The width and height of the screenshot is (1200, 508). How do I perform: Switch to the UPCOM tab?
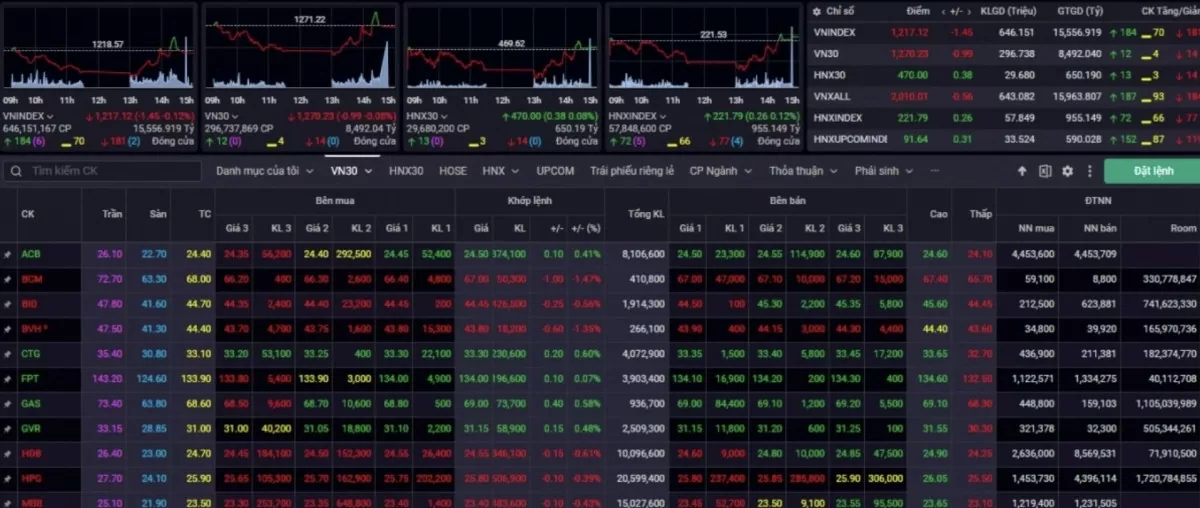[555, 171]
